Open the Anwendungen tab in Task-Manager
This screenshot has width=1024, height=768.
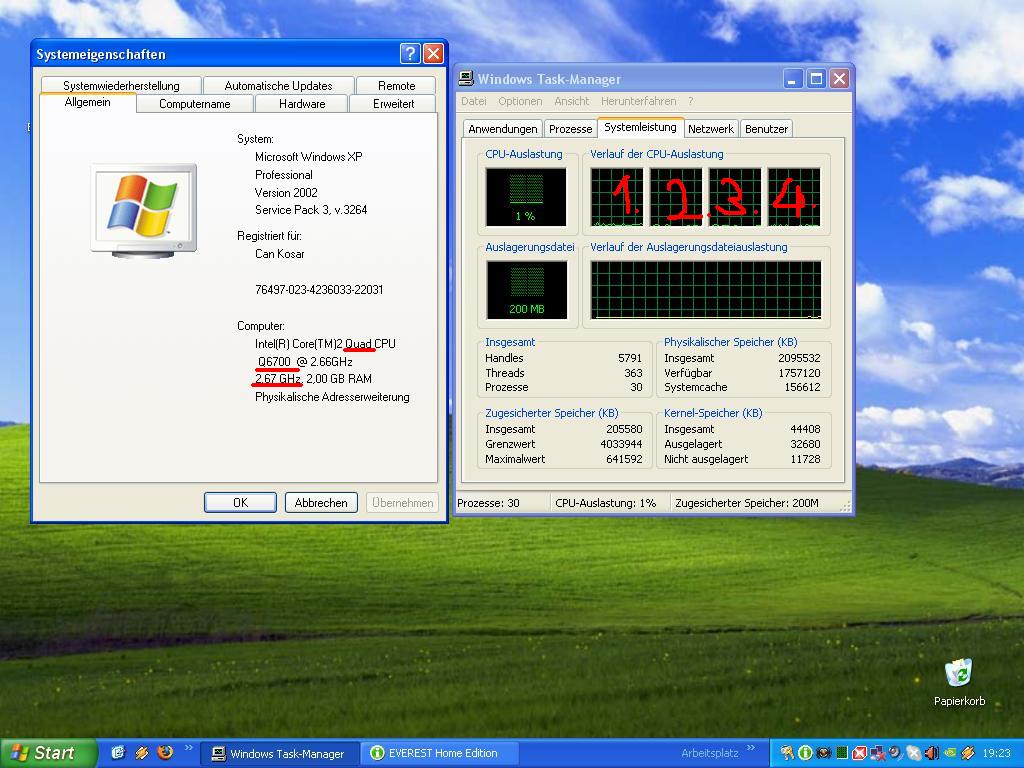pyautogui.click(x=503, y=129)
